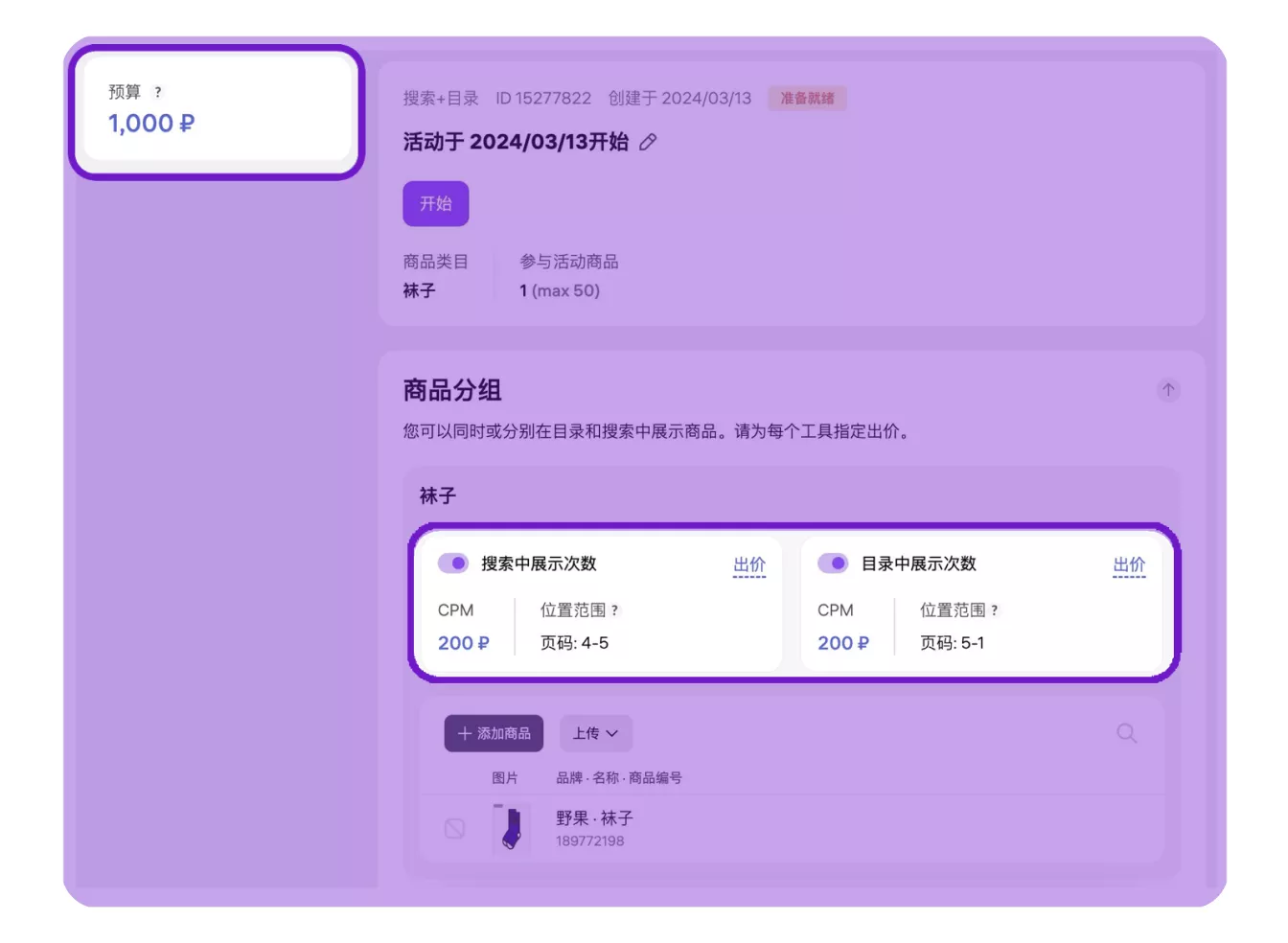Click help icon next to 位置范围 in search card

coord(614,610)
